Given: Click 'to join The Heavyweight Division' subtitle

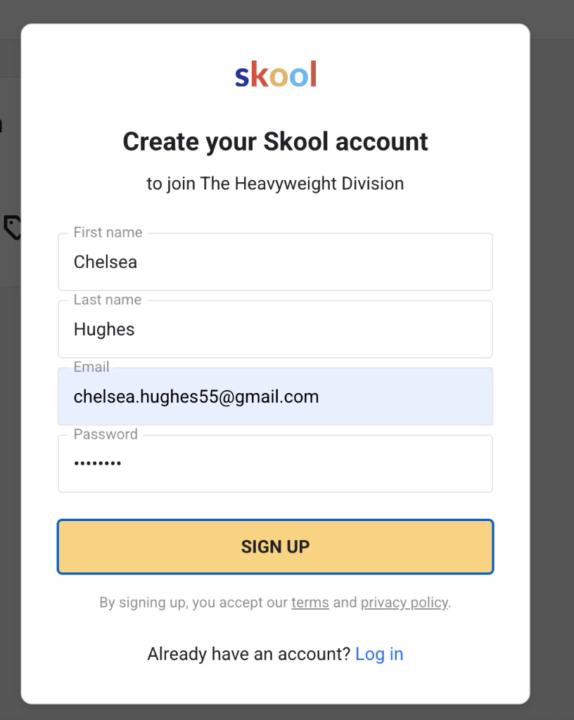Looking at the screenshot, I should (x=276, y=184).
